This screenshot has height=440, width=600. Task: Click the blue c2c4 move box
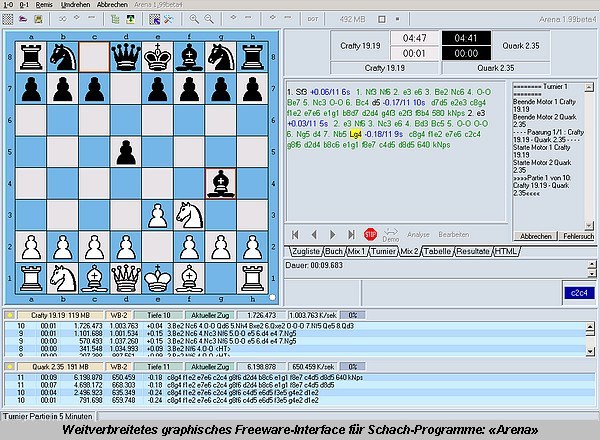(x=579, y=293)
